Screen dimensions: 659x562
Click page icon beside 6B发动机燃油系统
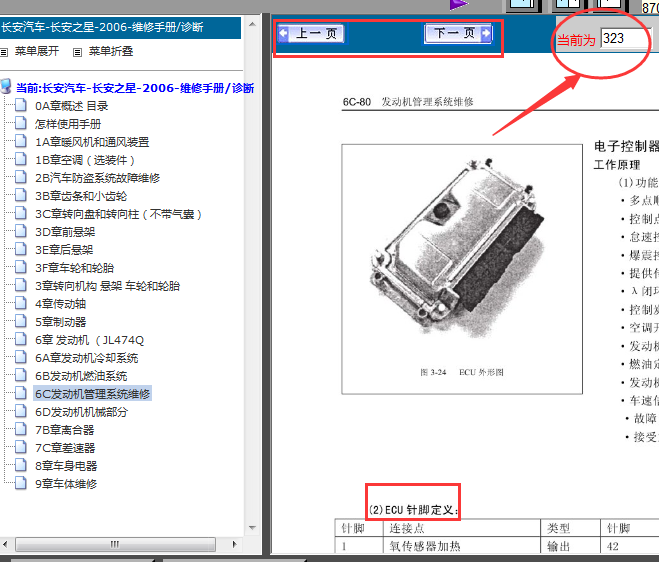pyautogui.click(x=21, y=375)
